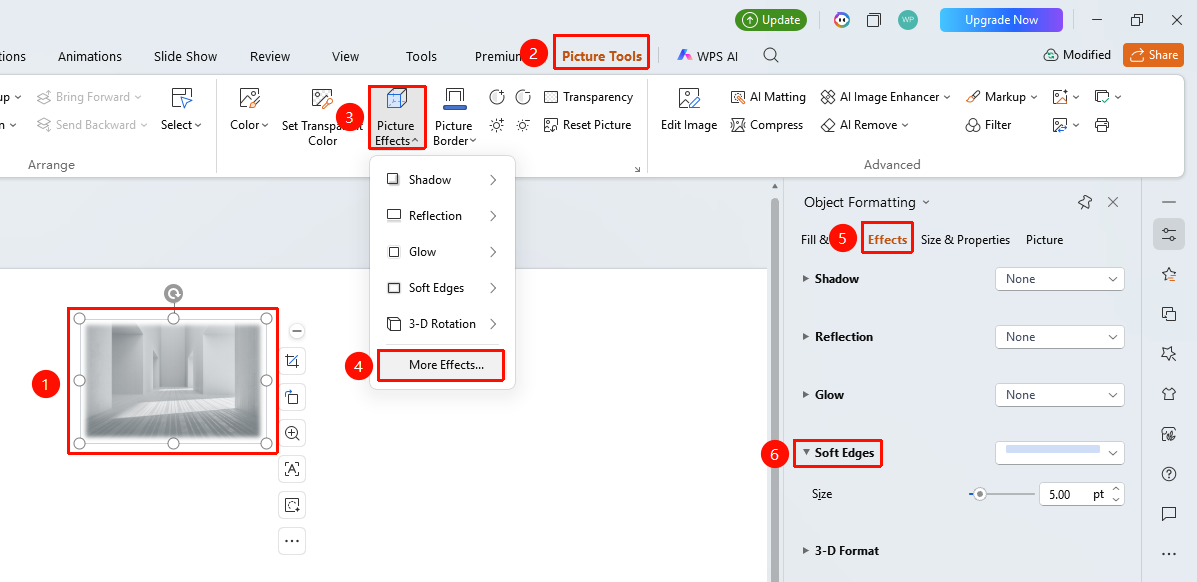Click the increase brightness icon
This screenshot has width=1197, height=582.
coord(497,124)
